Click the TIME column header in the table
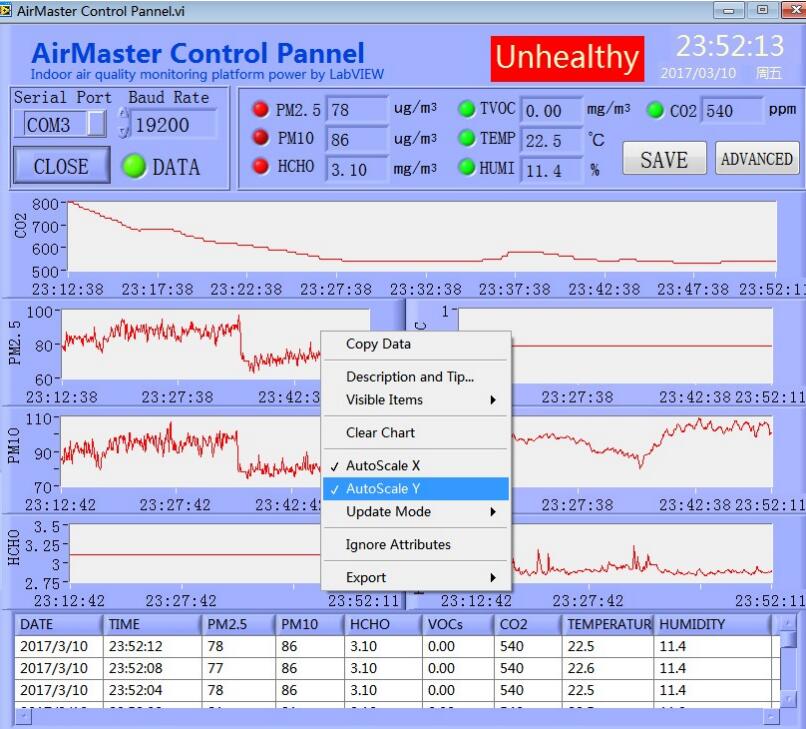806x729 pixels. [x=152, y=624]
